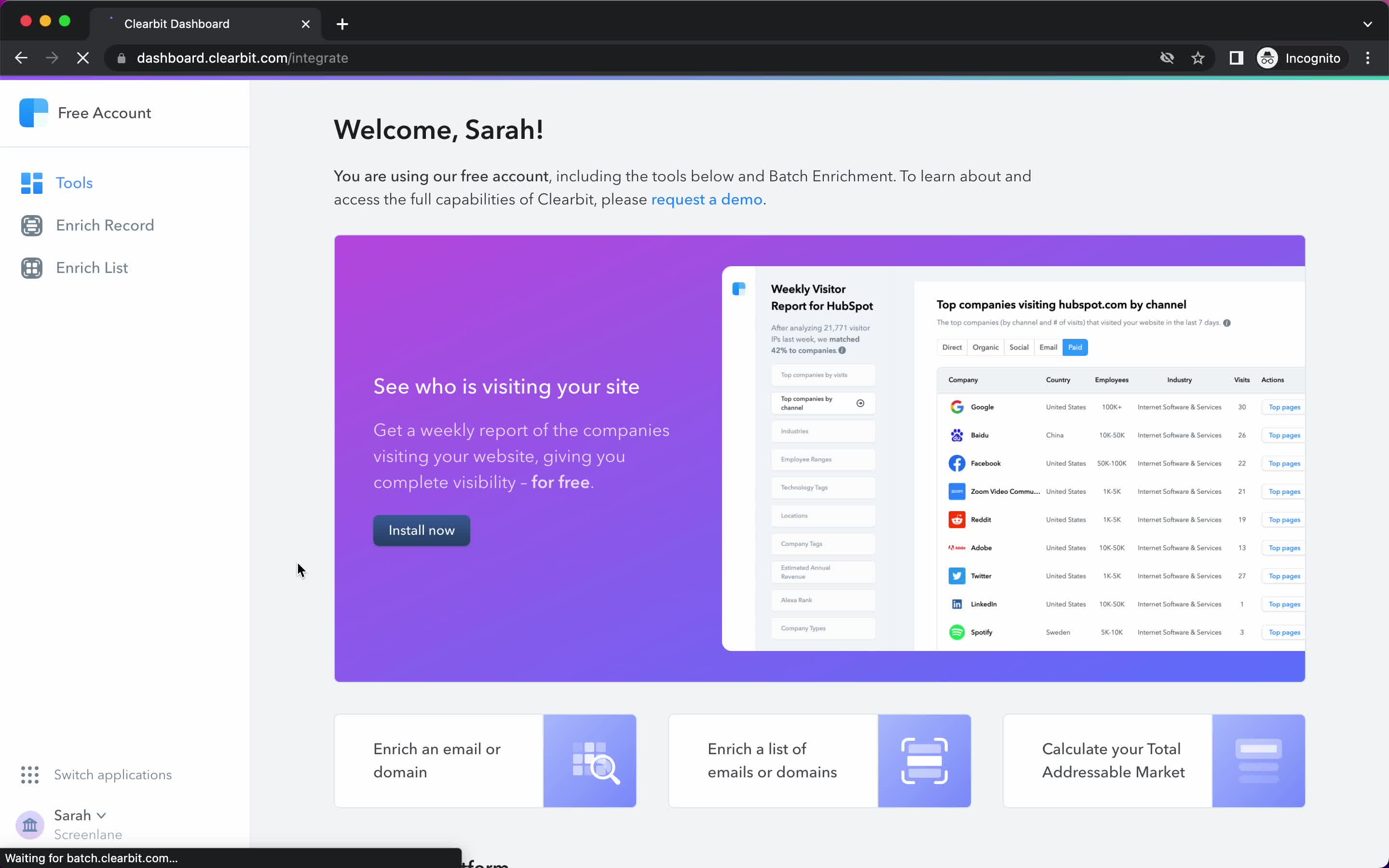The image size is (1389, 868).
Task: Click Top companies by channel item
Action: (822, 403)
